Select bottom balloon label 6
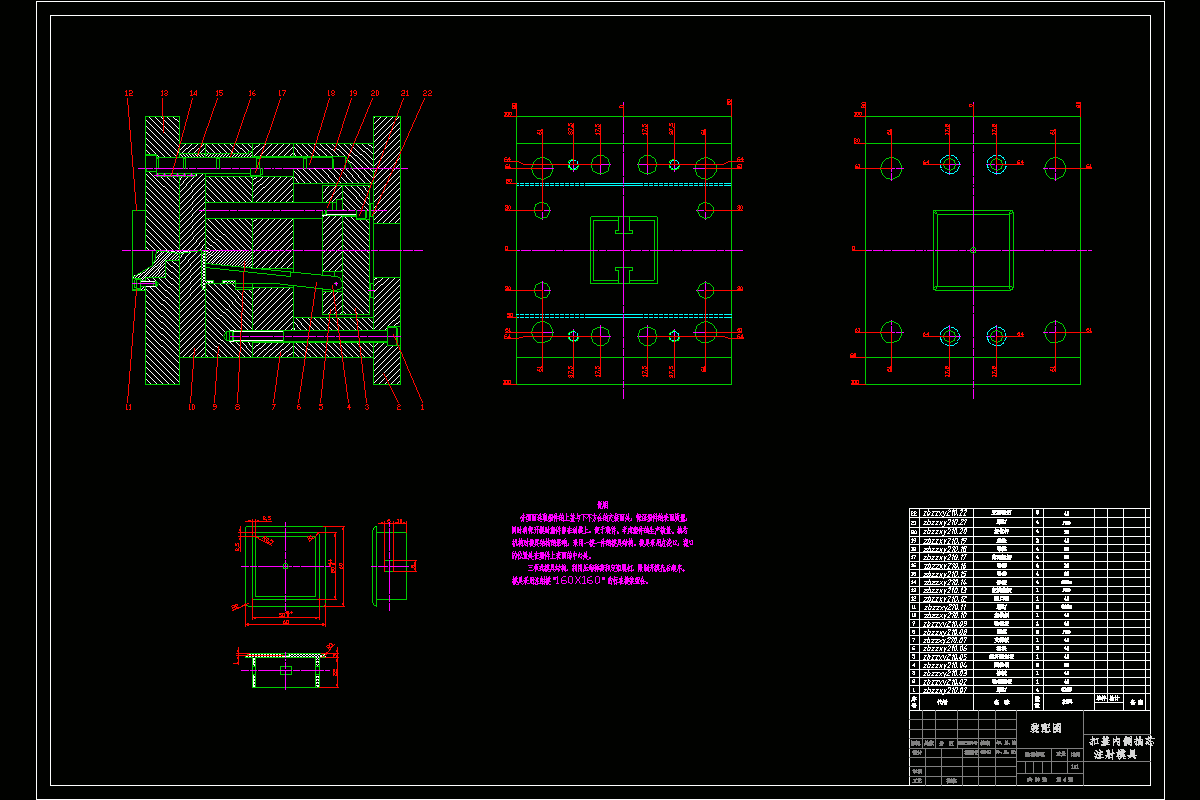 (298, 407)
